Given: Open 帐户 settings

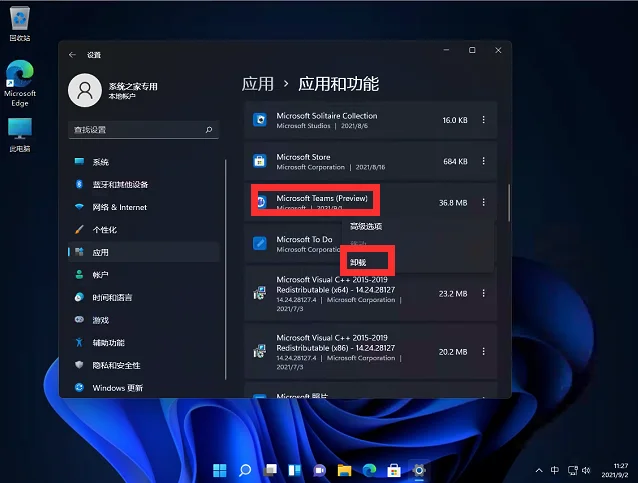Looking at the screenshot, I should [144, 275].
